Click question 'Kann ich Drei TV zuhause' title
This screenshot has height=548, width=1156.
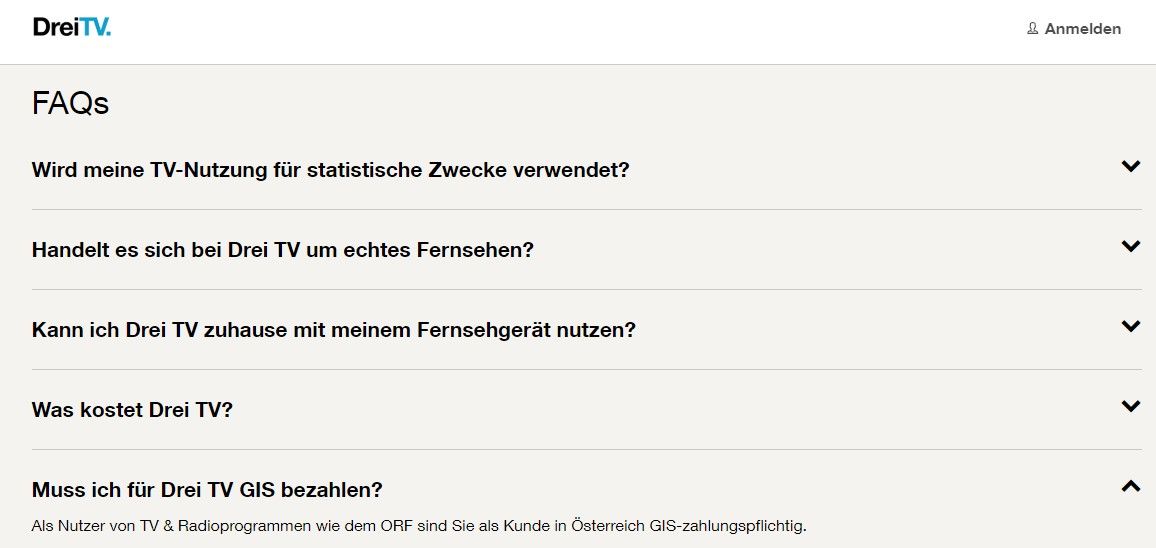coord(333,330)
